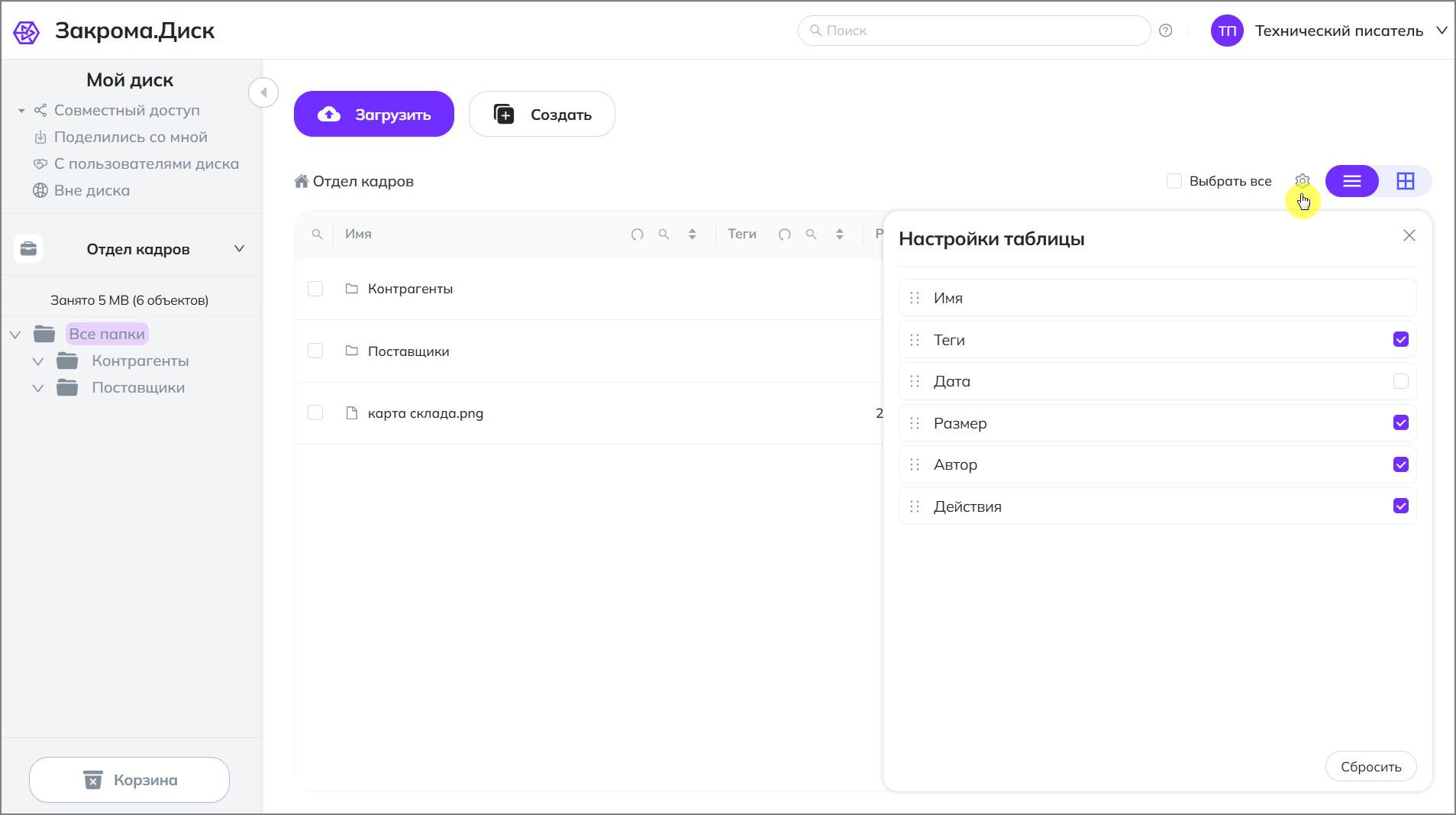
Task: Collapse the left sidebar panel
Action: click(x=263, y=92)
